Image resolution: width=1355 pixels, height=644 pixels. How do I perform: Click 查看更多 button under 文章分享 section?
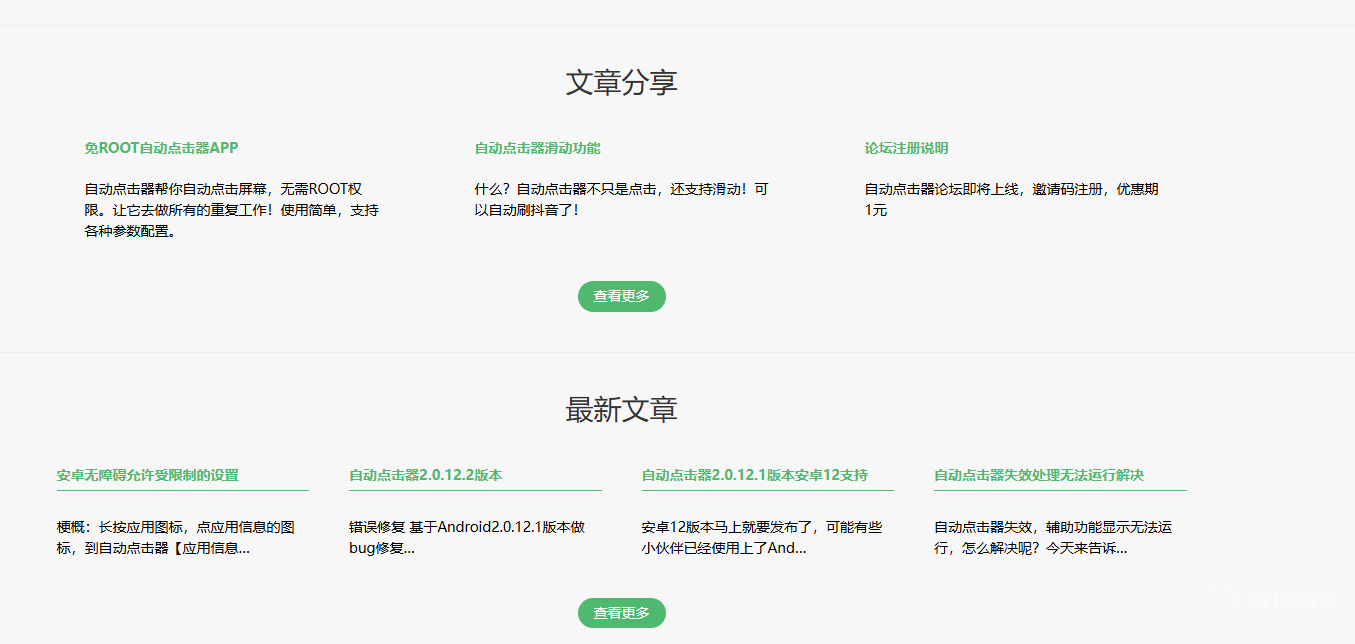(621, 296)
